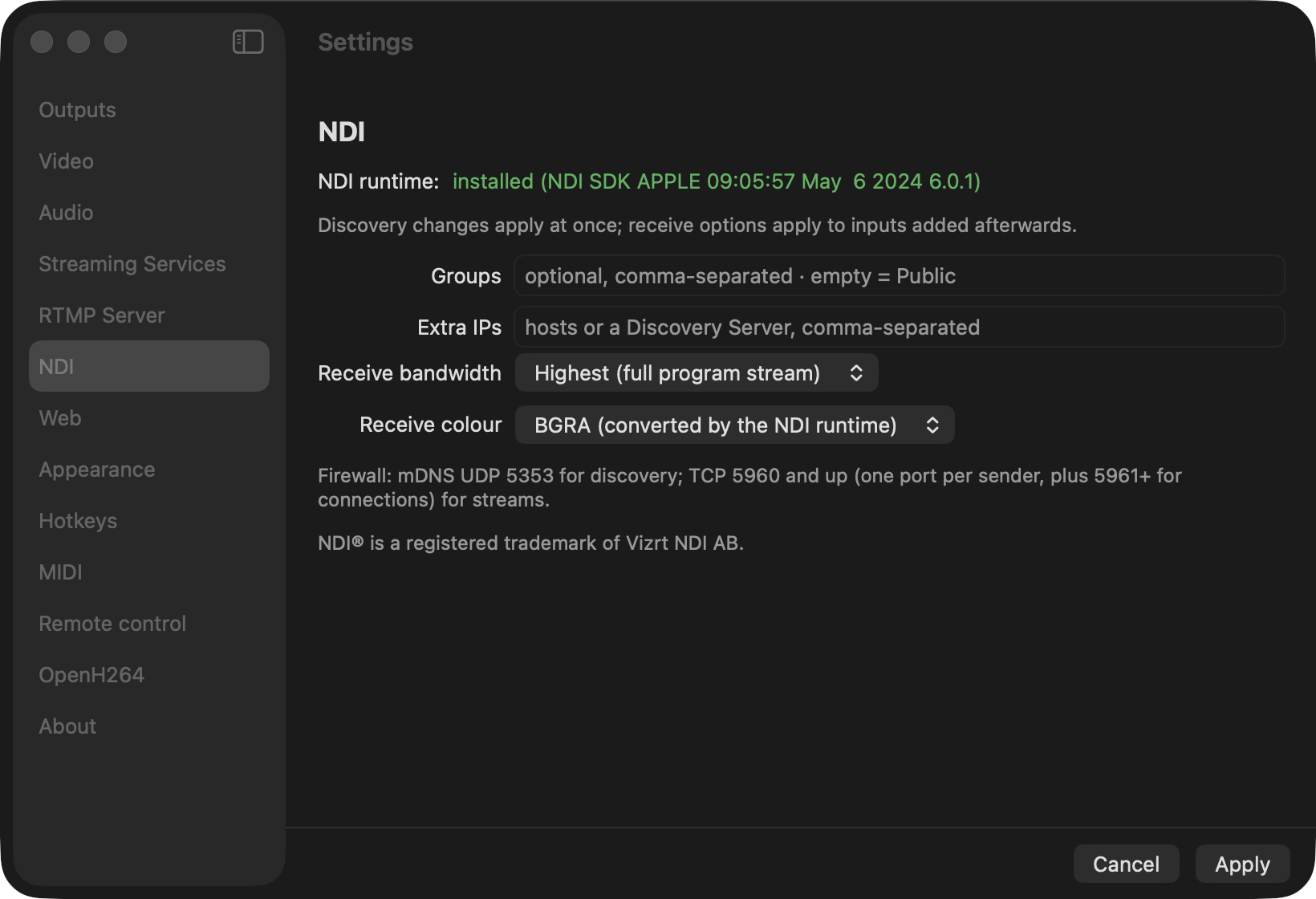Click the Discovery changes apply note

point(697,226)
